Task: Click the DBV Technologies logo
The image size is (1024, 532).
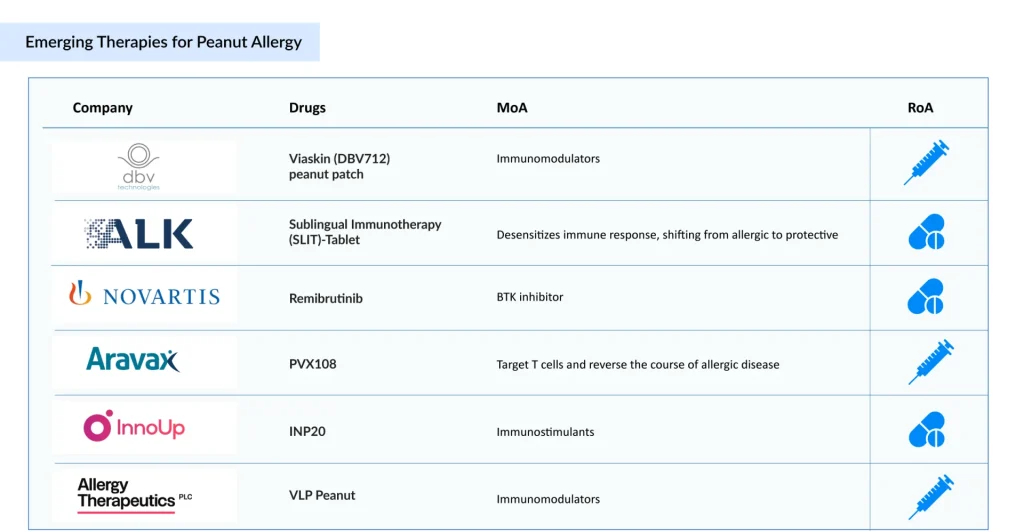Action: click(140, 166)
